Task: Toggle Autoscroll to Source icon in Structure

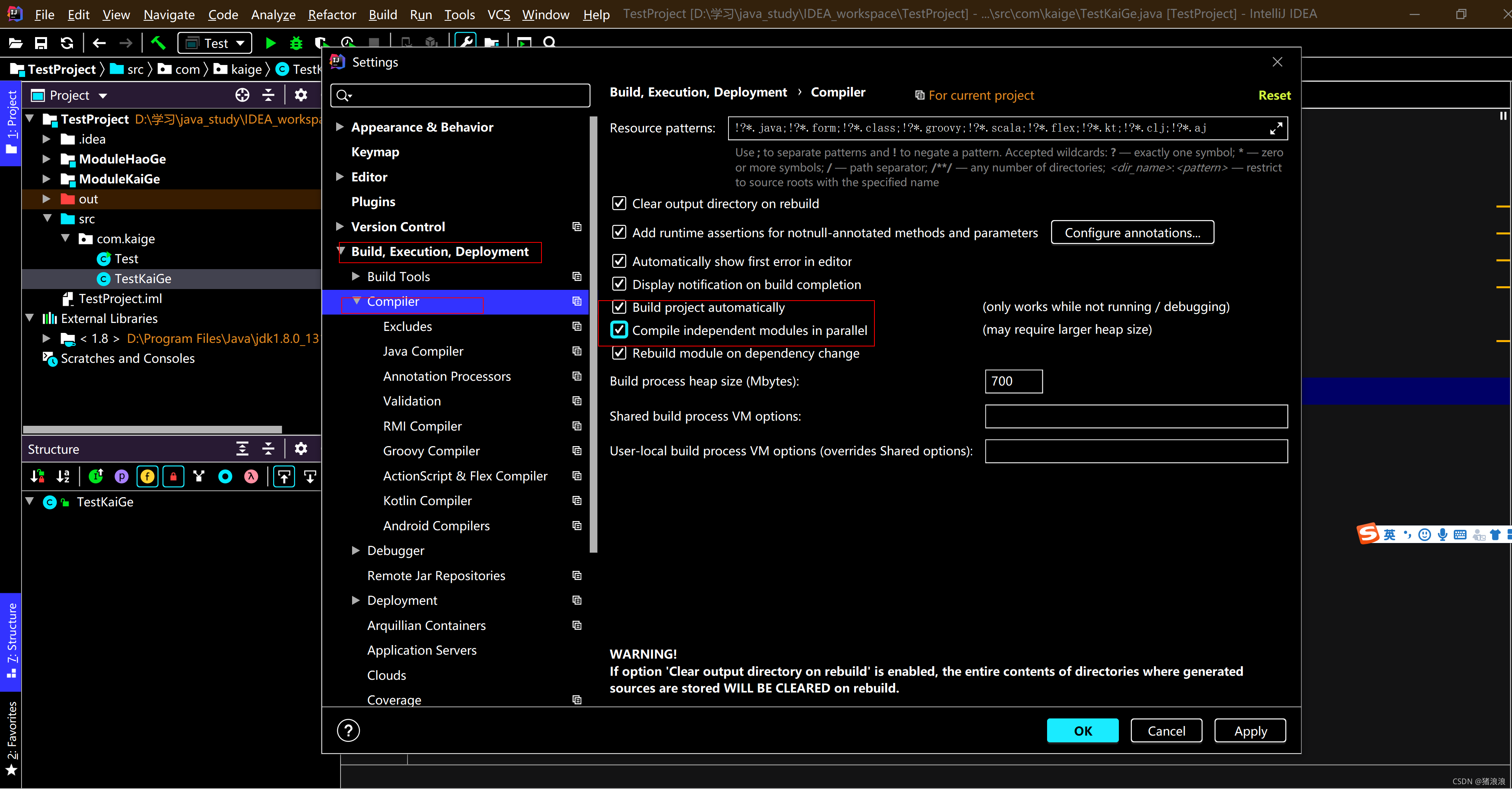Action: tap(284, 476)
